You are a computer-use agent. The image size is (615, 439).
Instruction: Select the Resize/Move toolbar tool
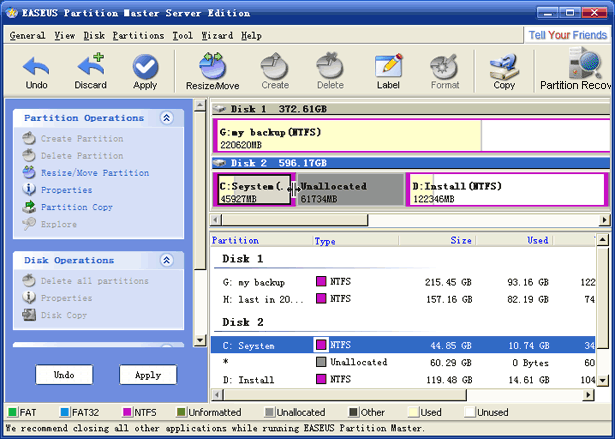coord(210,72)
